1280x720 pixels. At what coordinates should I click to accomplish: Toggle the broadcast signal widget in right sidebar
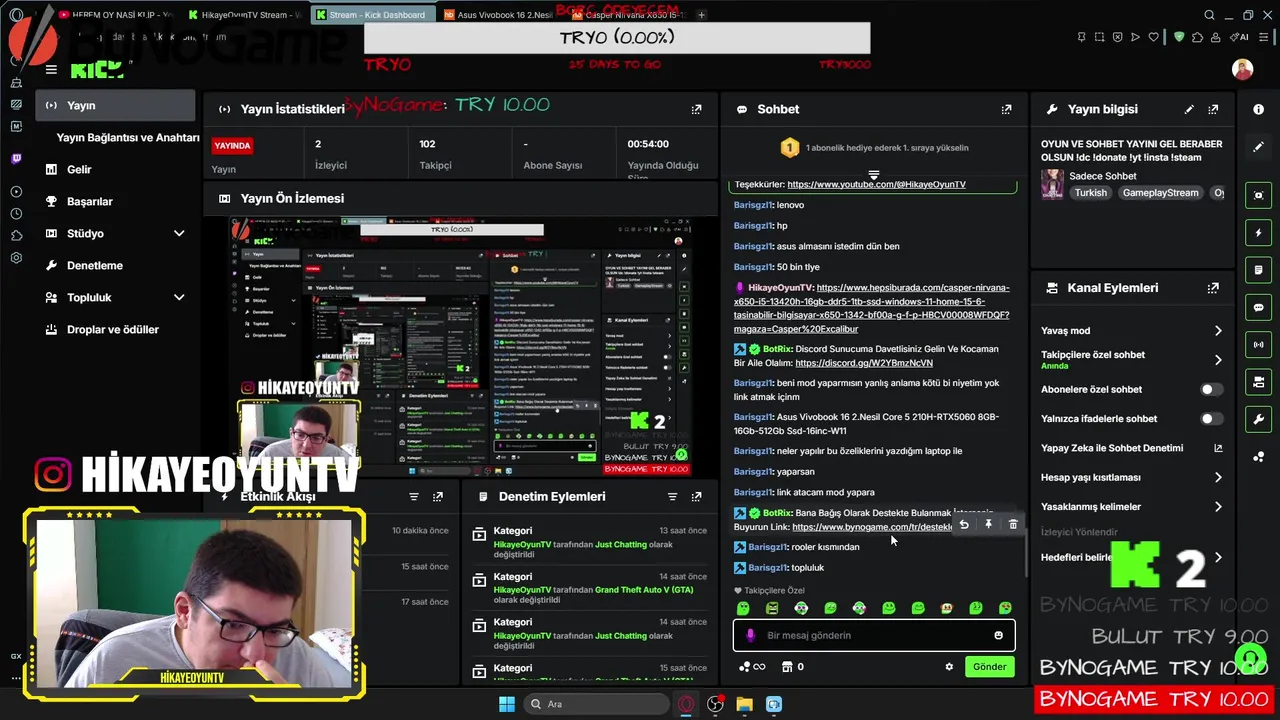[x=1258, y=345]
